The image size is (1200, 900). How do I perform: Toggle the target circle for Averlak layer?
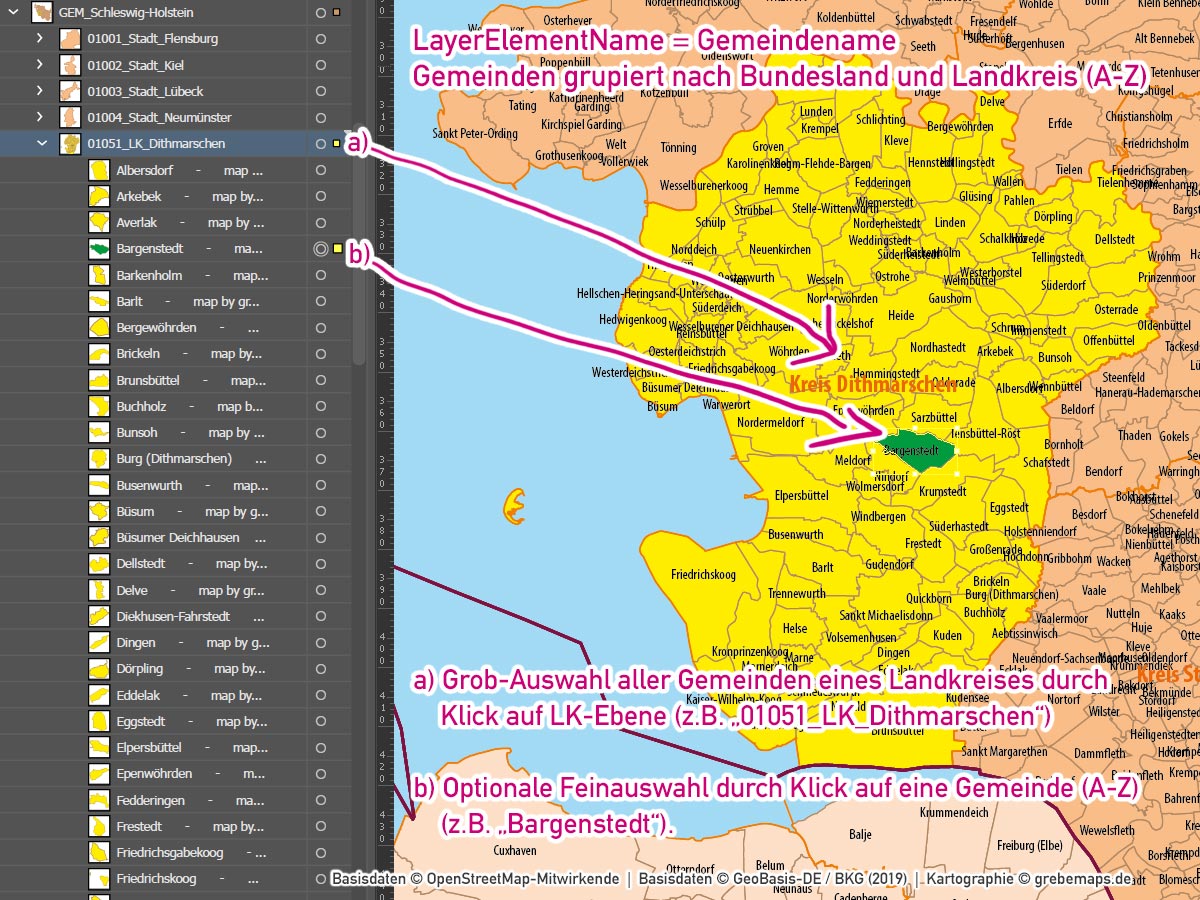(321, 223)
